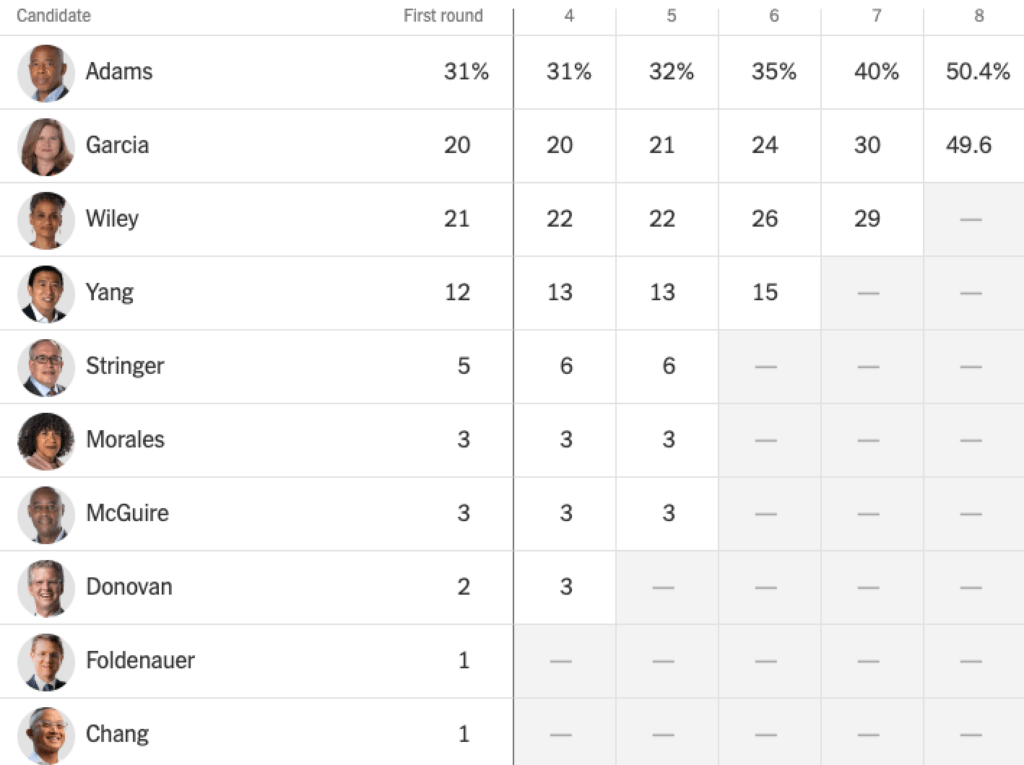The height and width of the screenshot is (765, 1024).
Task: Click Garcia's candidate photo
Action: [x=46, y=146]
